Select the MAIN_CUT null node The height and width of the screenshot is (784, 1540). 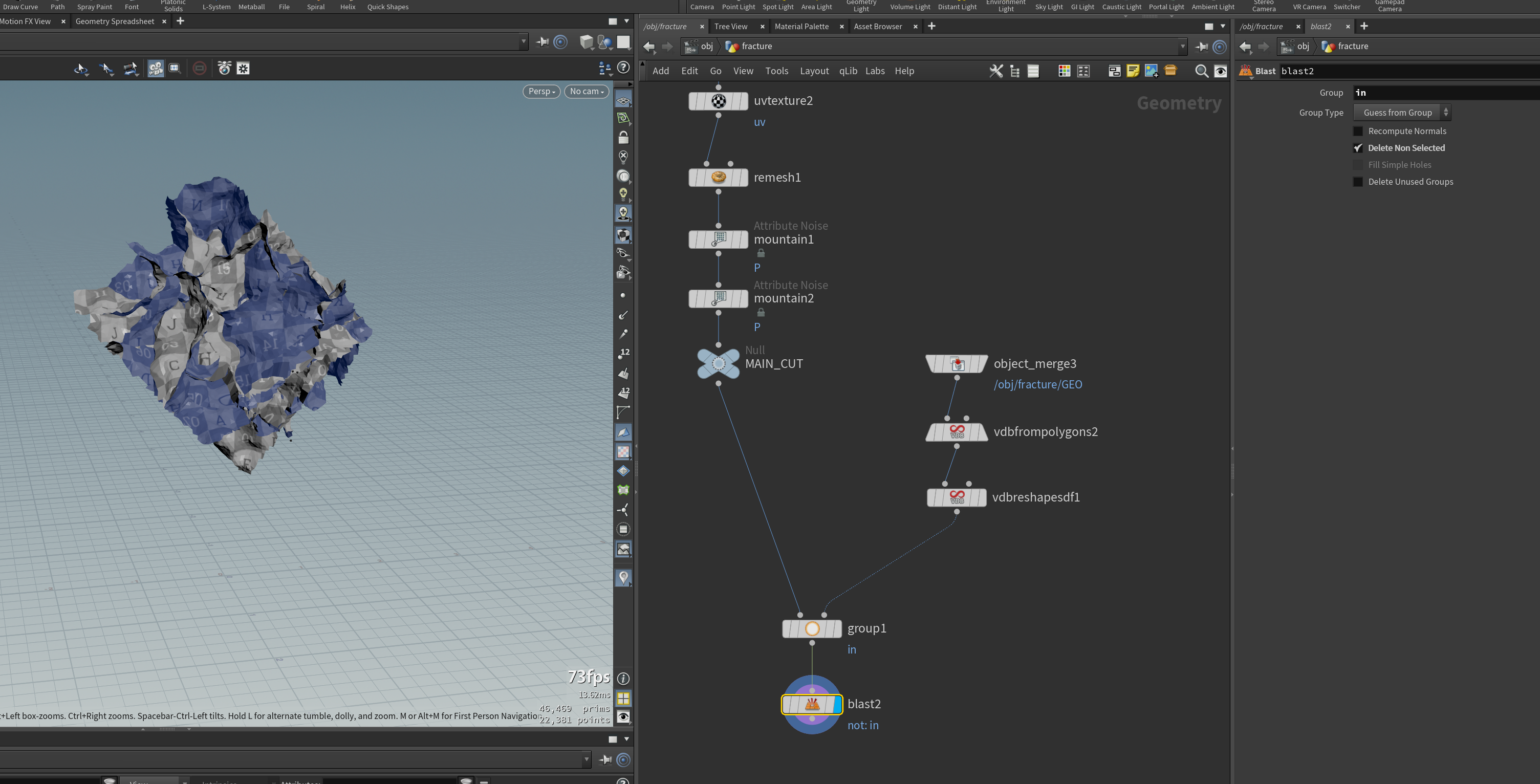tap(719, 363)
